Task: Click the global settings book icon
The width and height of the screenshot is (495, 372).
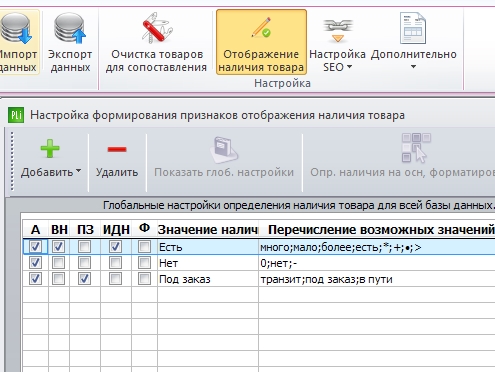Action: (224, 150)
